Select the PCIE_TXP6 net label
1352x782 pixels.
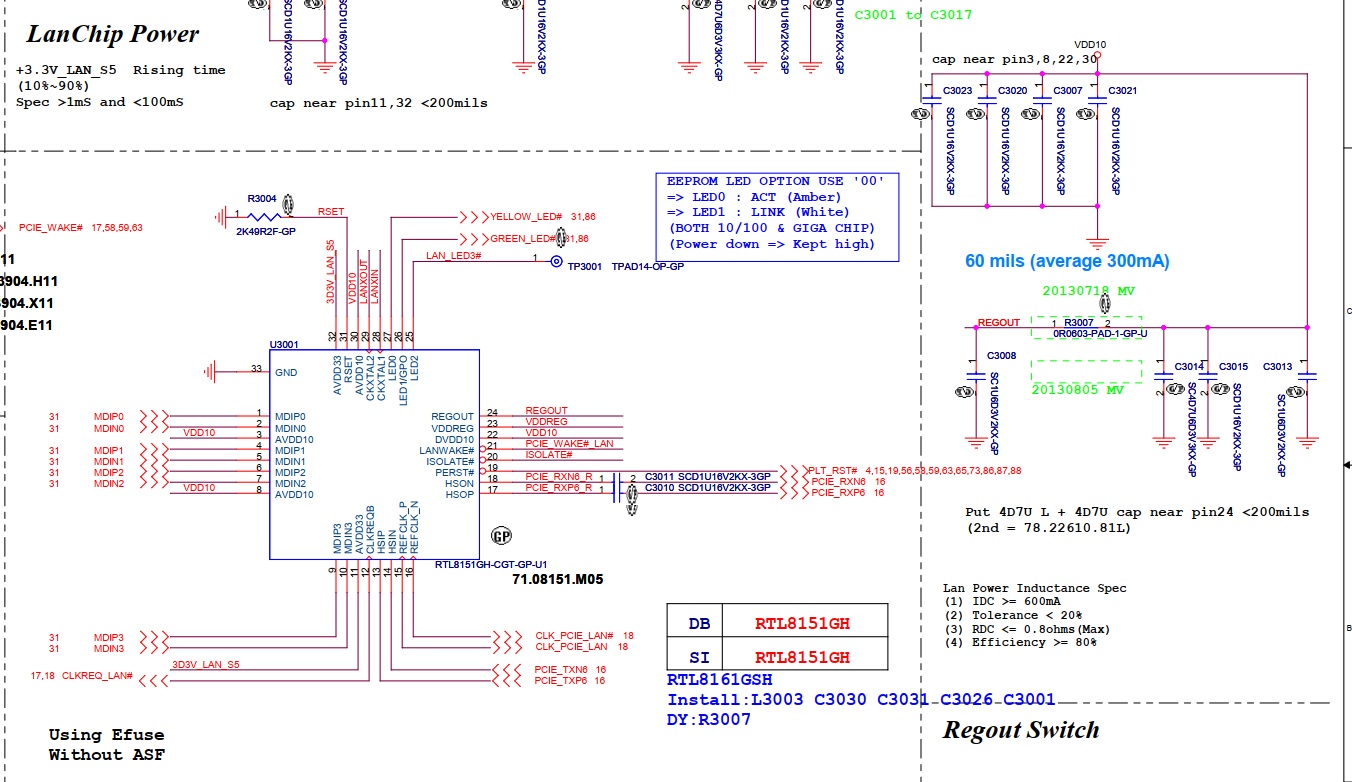(562, 680)
